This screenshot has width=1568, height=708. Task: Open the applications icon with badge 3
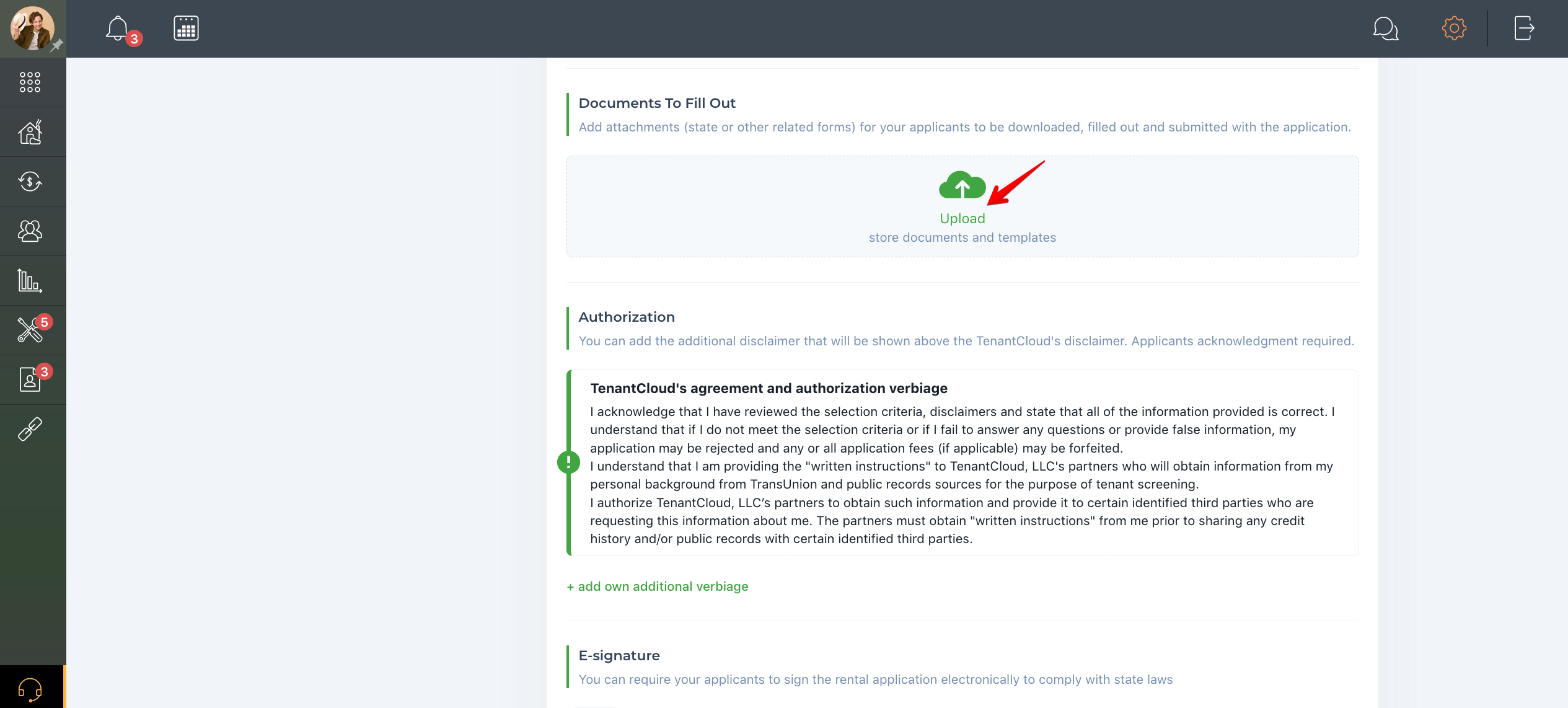pos(30,379)
